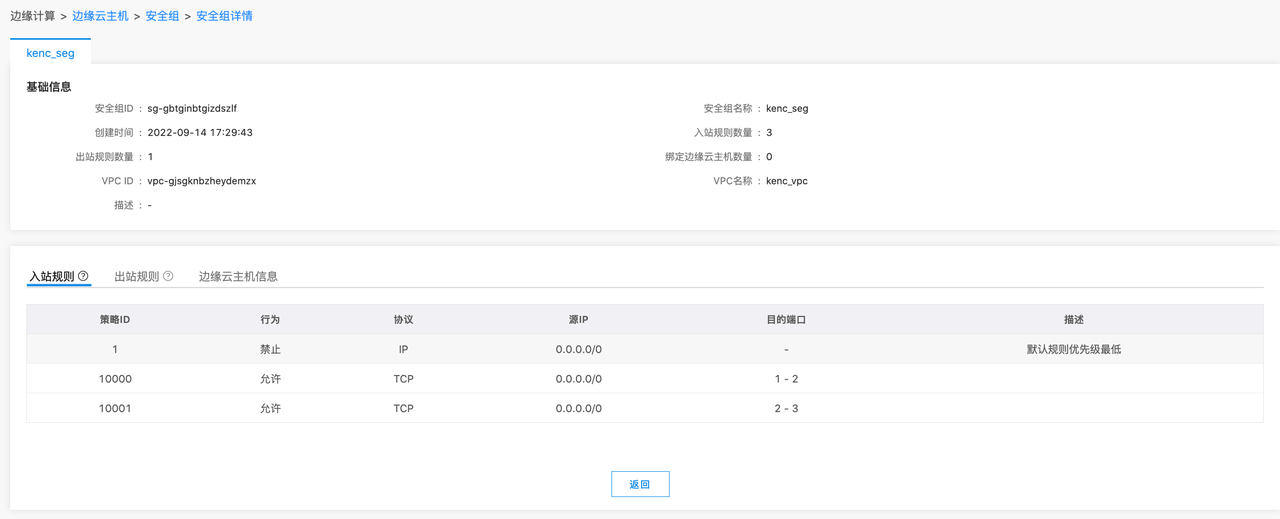Click the 源IP column header

[578, 320]
